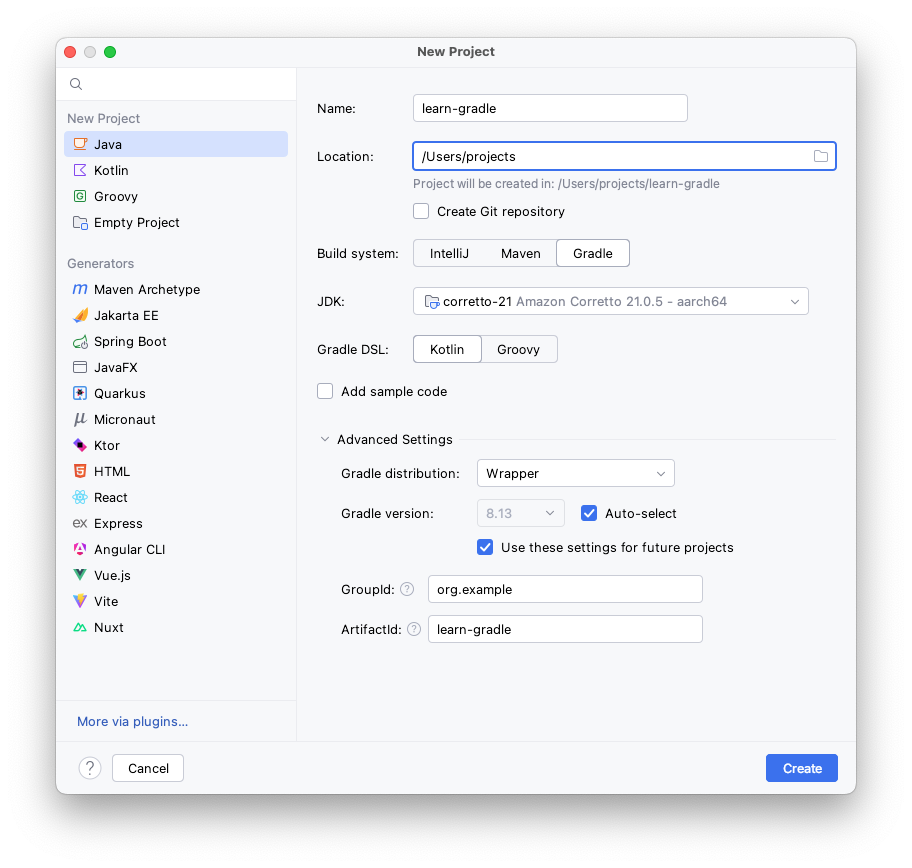Open ArtifactId help question mark

pyautogui.click(x=414, y=629)
